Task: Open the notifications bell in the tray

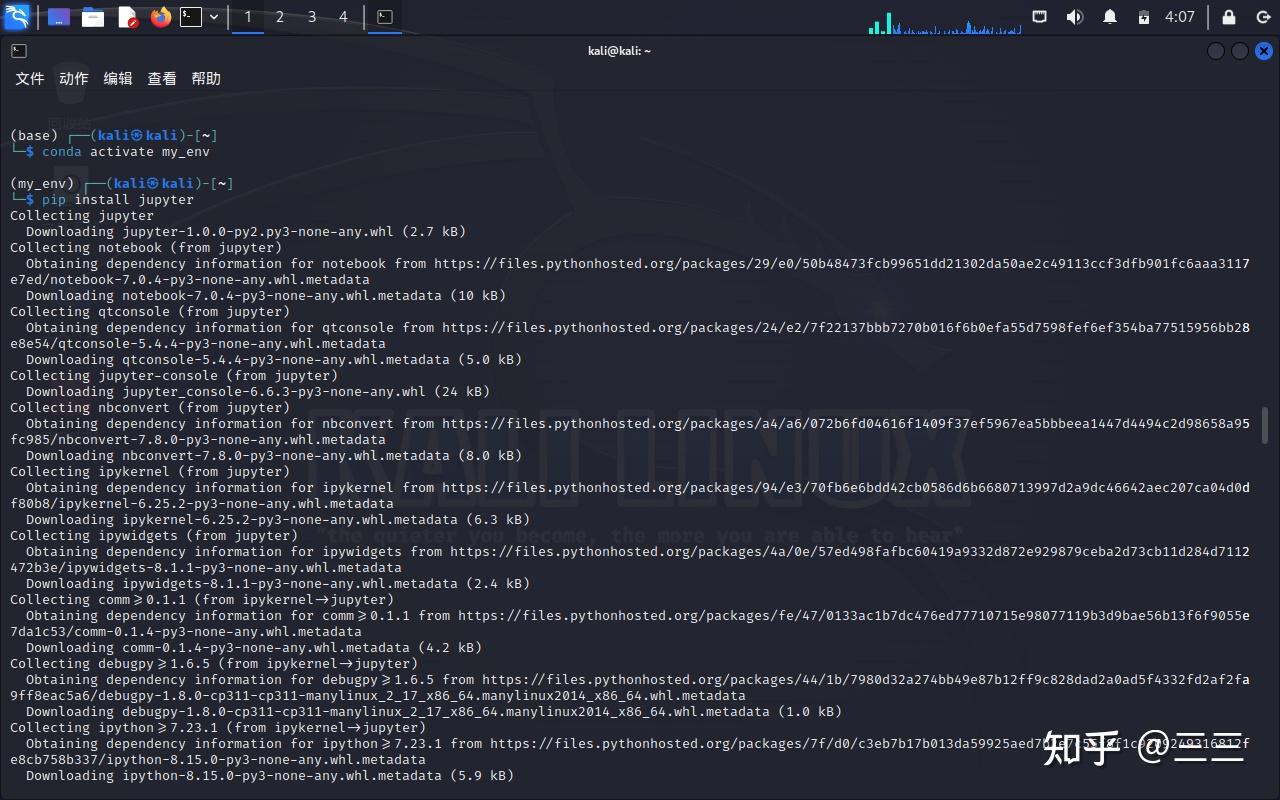Action: 1110,16
